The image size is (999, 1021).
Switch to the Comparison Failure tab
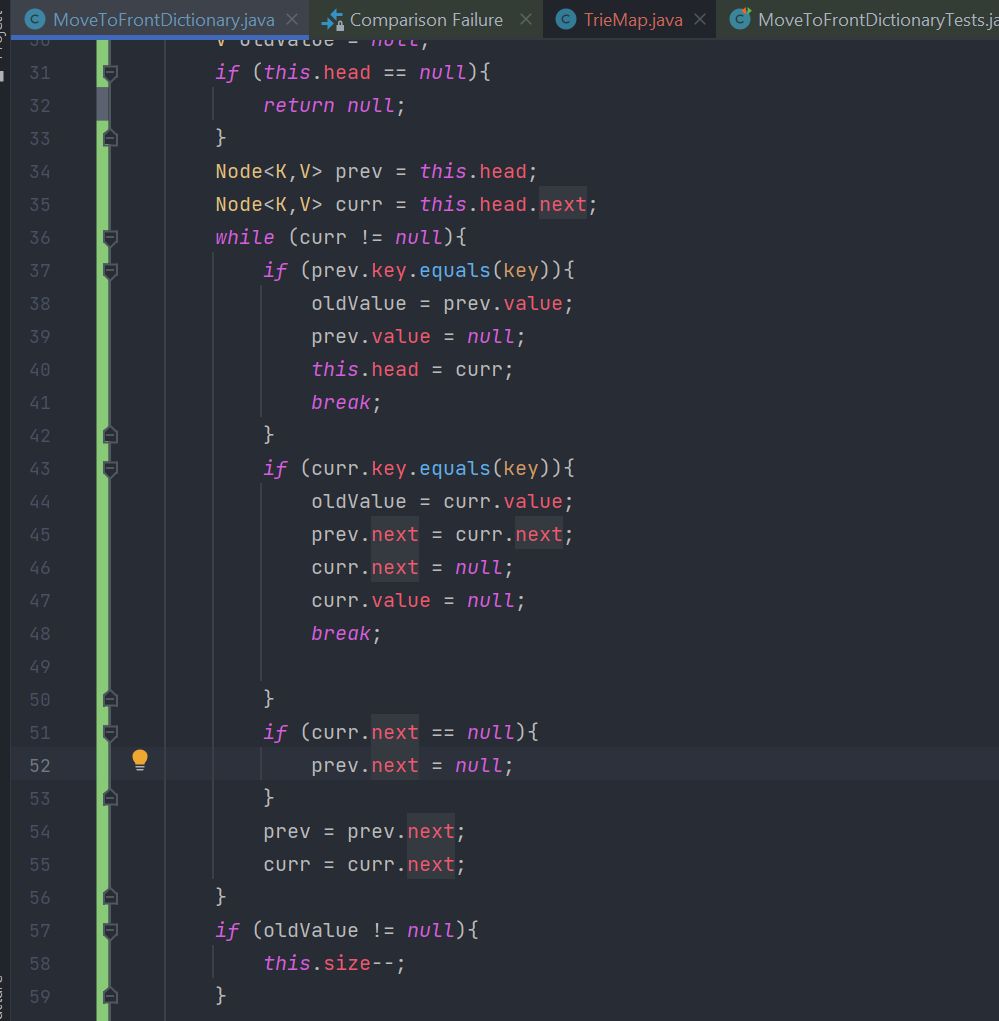[x=426, y=19]
